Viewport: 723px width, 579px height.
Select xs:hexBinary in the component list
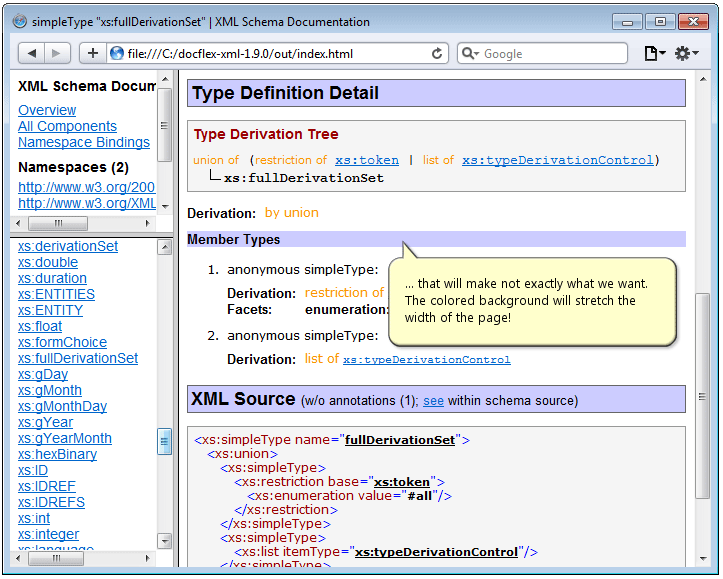pyautogui.click(x=57, y=454)
